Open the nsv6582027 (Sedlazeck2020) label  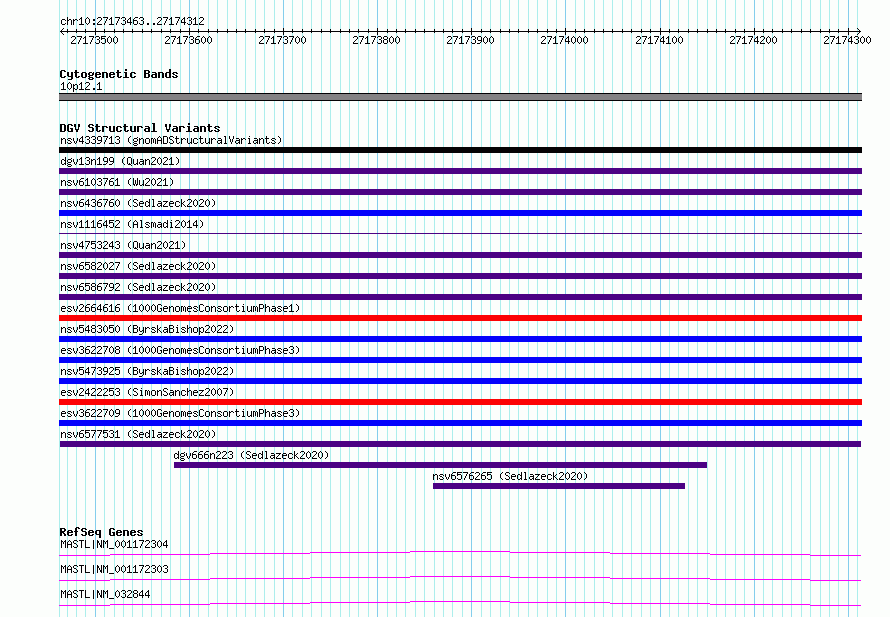point(138,266)
